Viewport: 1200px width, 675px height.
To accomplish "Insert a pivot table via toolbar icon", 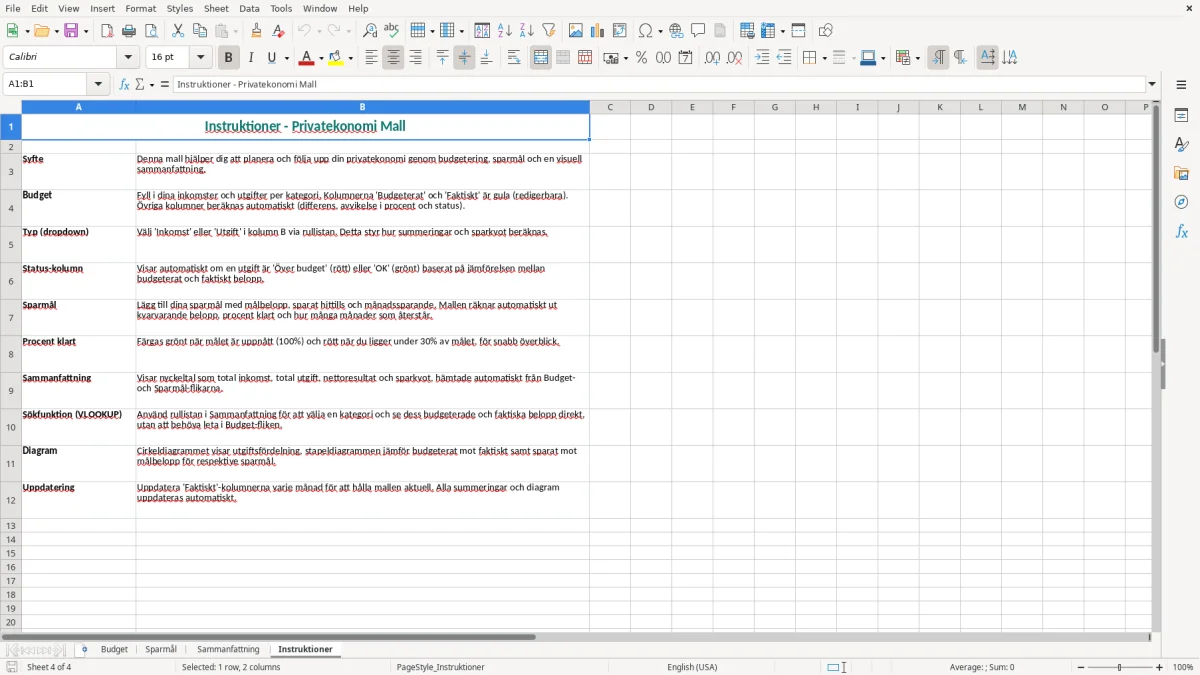I will tap(620, 31).
